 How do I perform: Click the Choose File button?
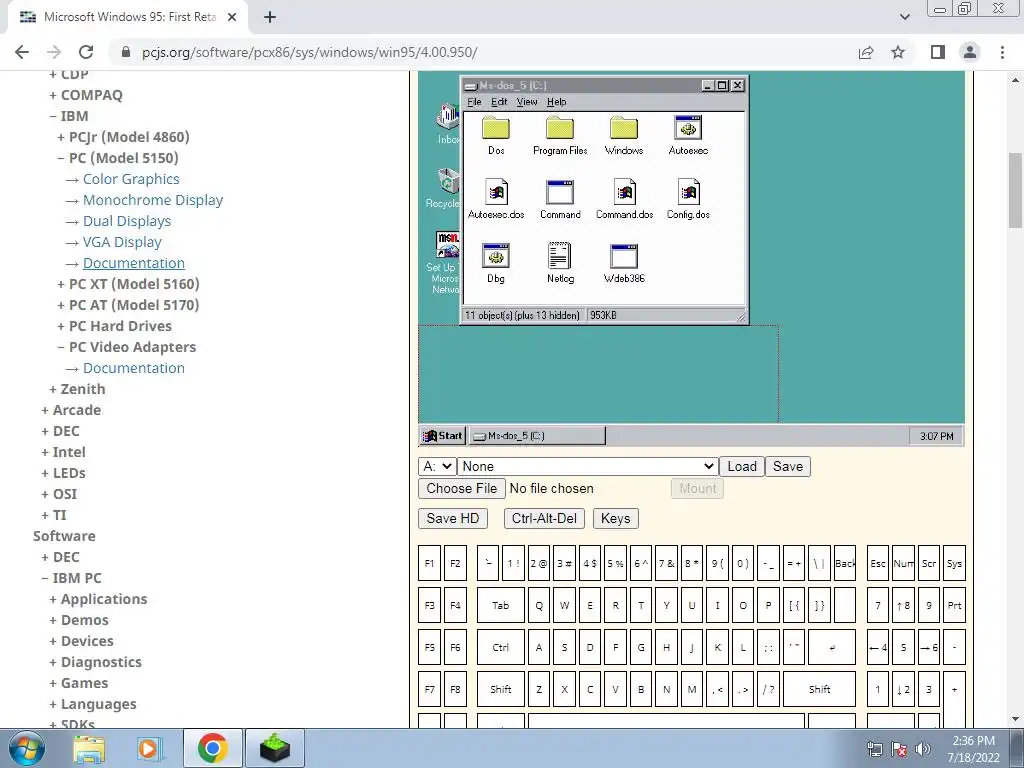point(462,488)
